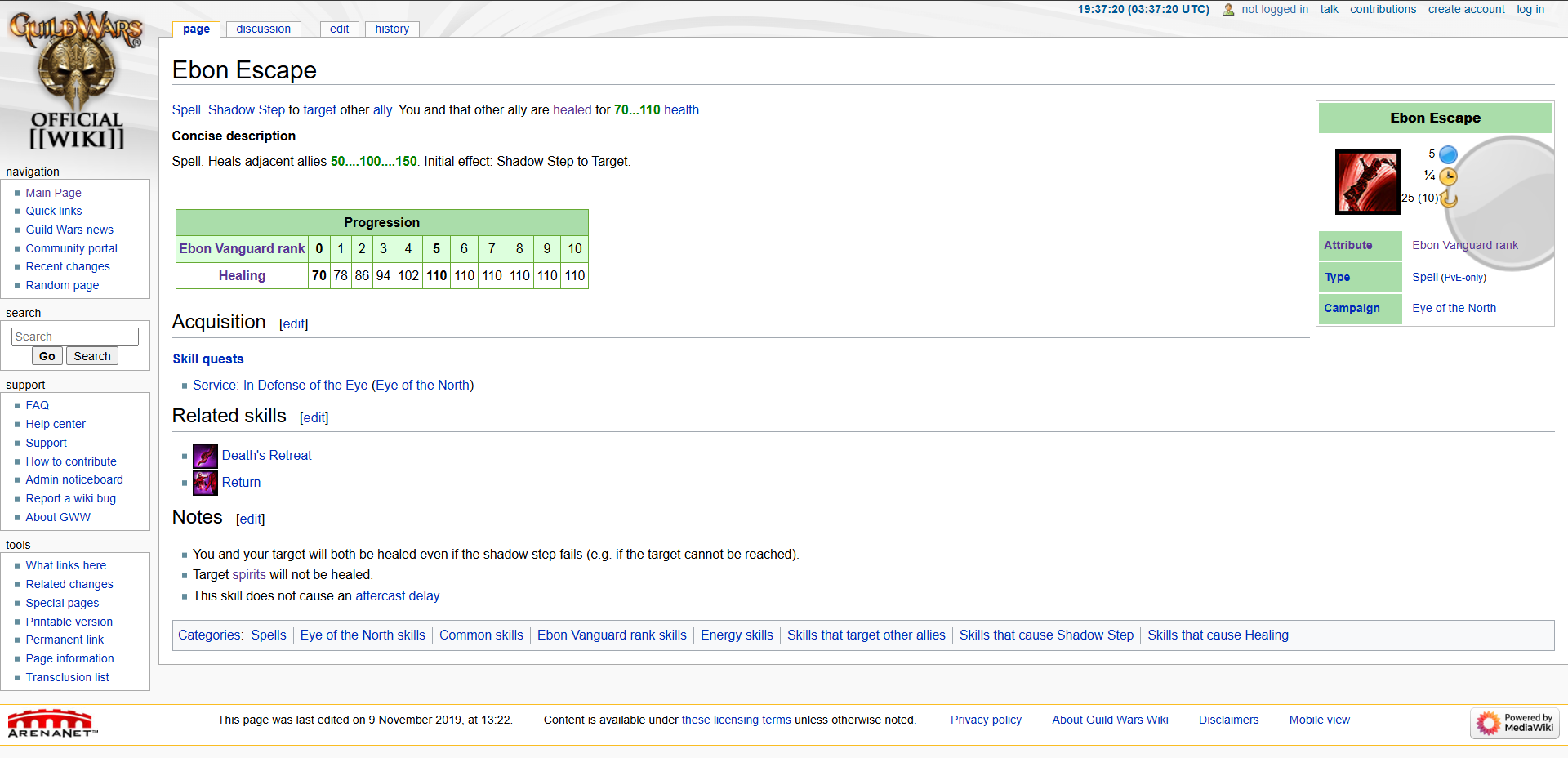This screenshot has width=1568, height=758.
Task: Click the Death's Retreat skill icon
Action: (205, 456)
